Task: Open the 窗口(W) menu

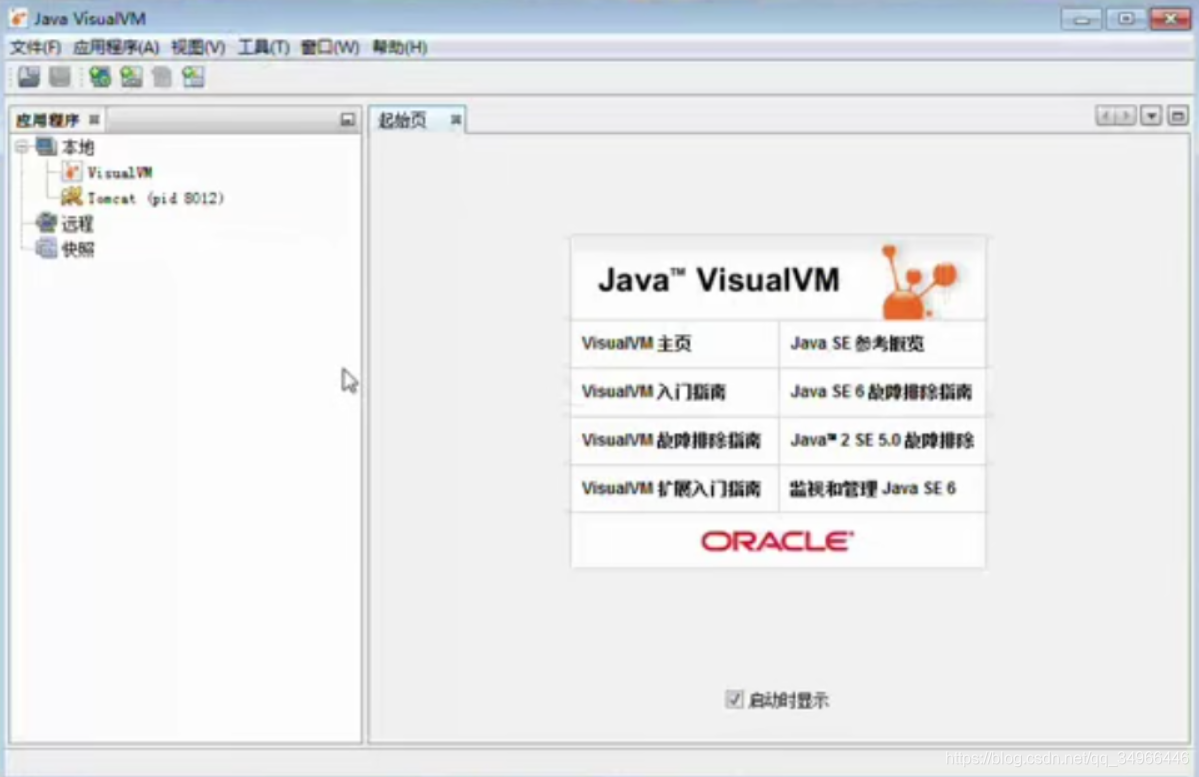Action: (x=330, y=47)
